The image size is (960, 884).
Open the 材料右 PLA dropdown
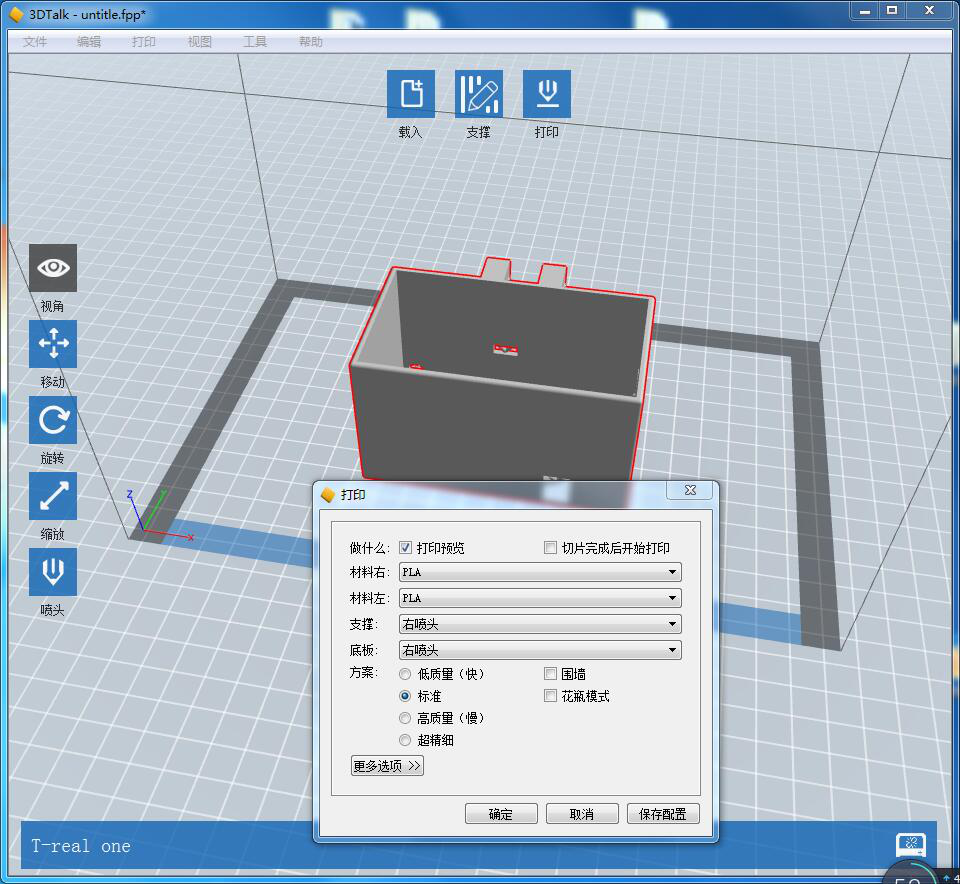pos(540,572)
